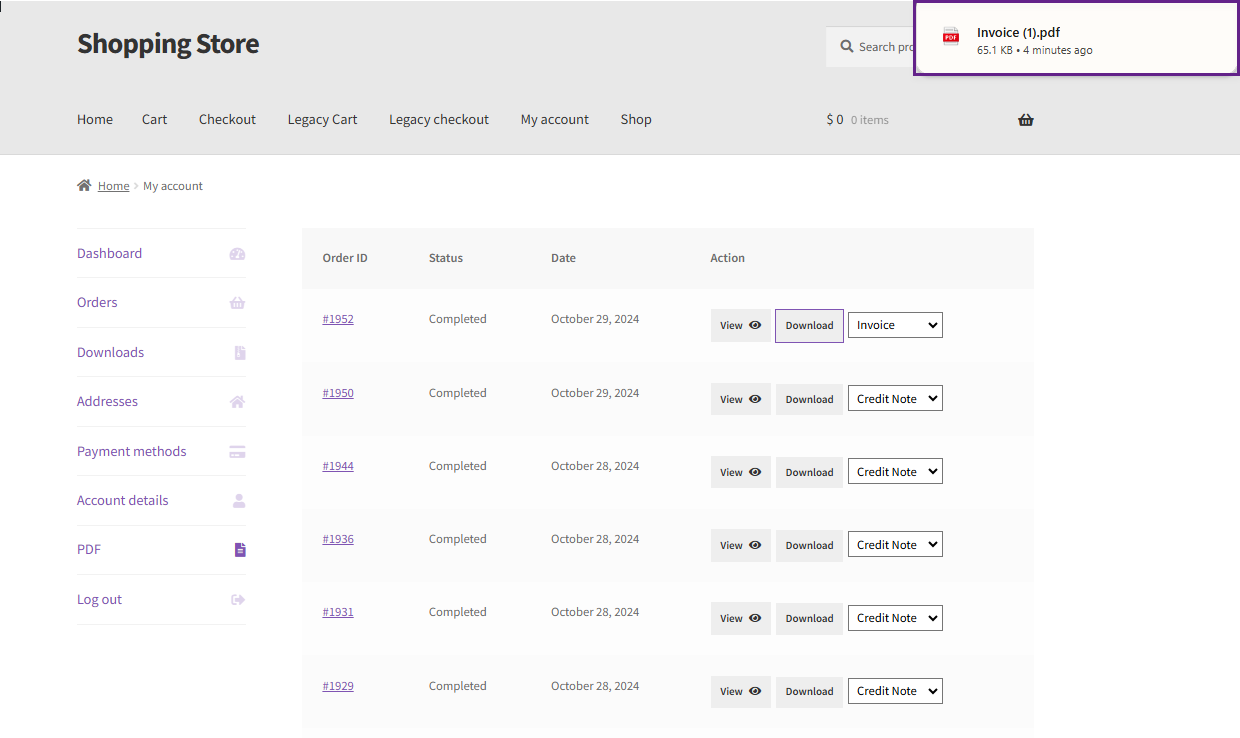Open order #1931 link
This screenshot has width=1240, height=738.
coord(338,612)
